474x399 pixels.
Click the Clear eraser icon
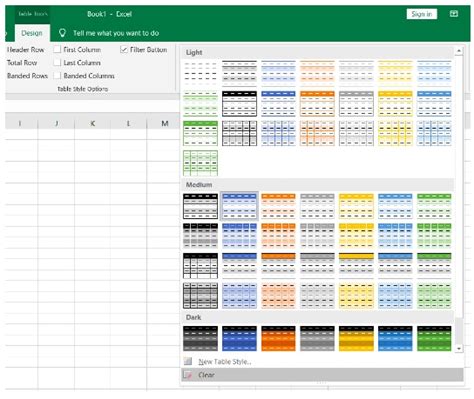point(188,375)
